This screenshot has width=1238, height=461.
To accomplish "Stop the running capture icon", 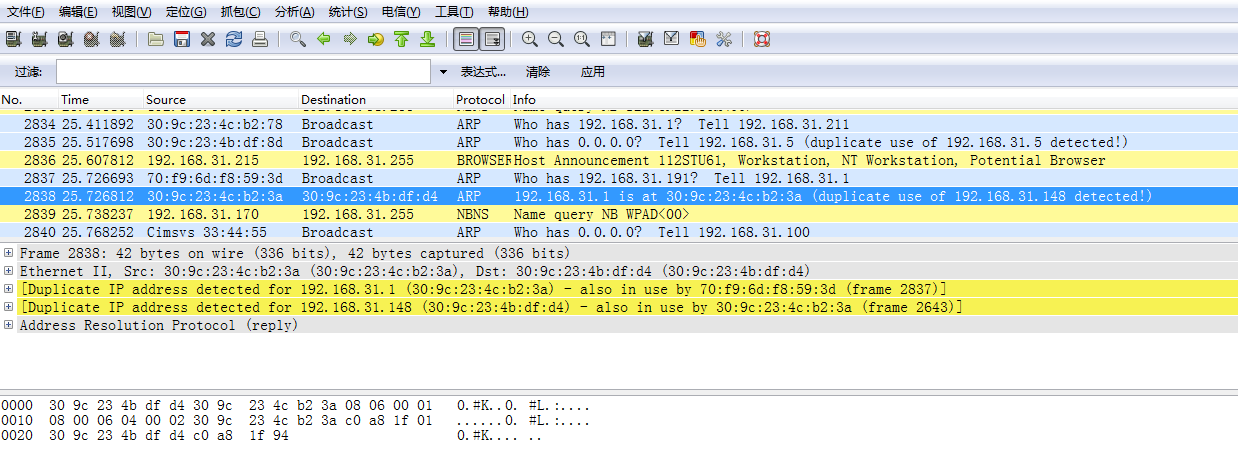I will pyautogui.click(x=91, y=39).
